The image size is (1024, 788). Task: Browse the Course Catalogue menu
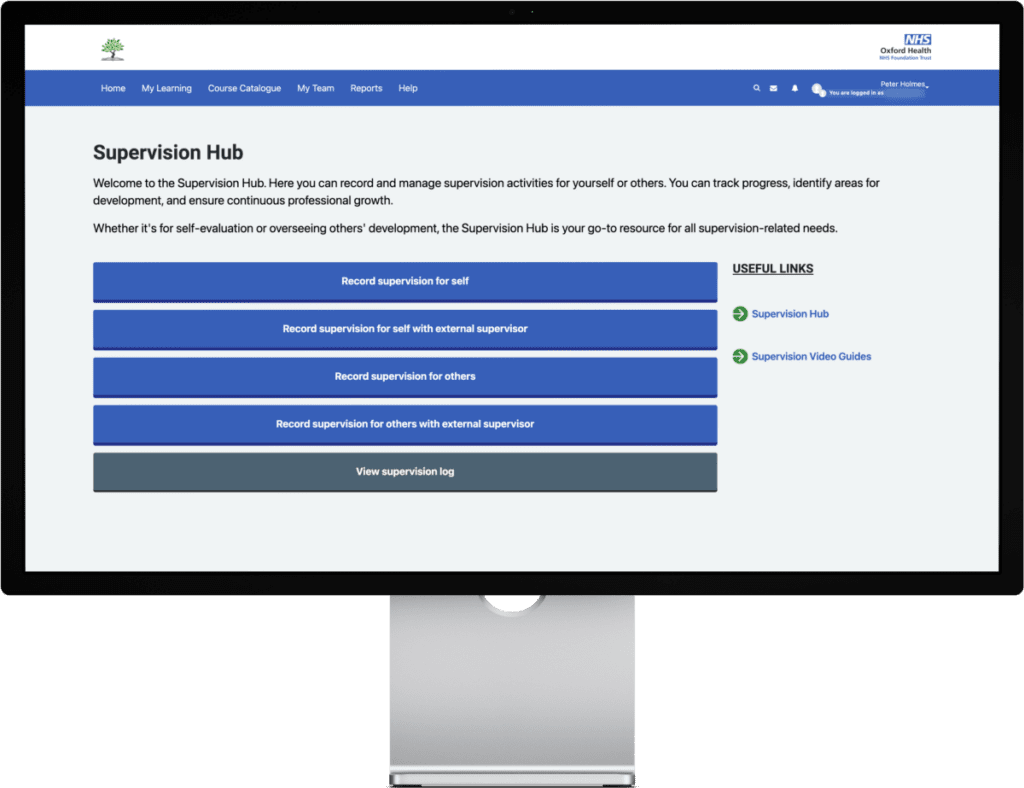click(x=244, y=88)
